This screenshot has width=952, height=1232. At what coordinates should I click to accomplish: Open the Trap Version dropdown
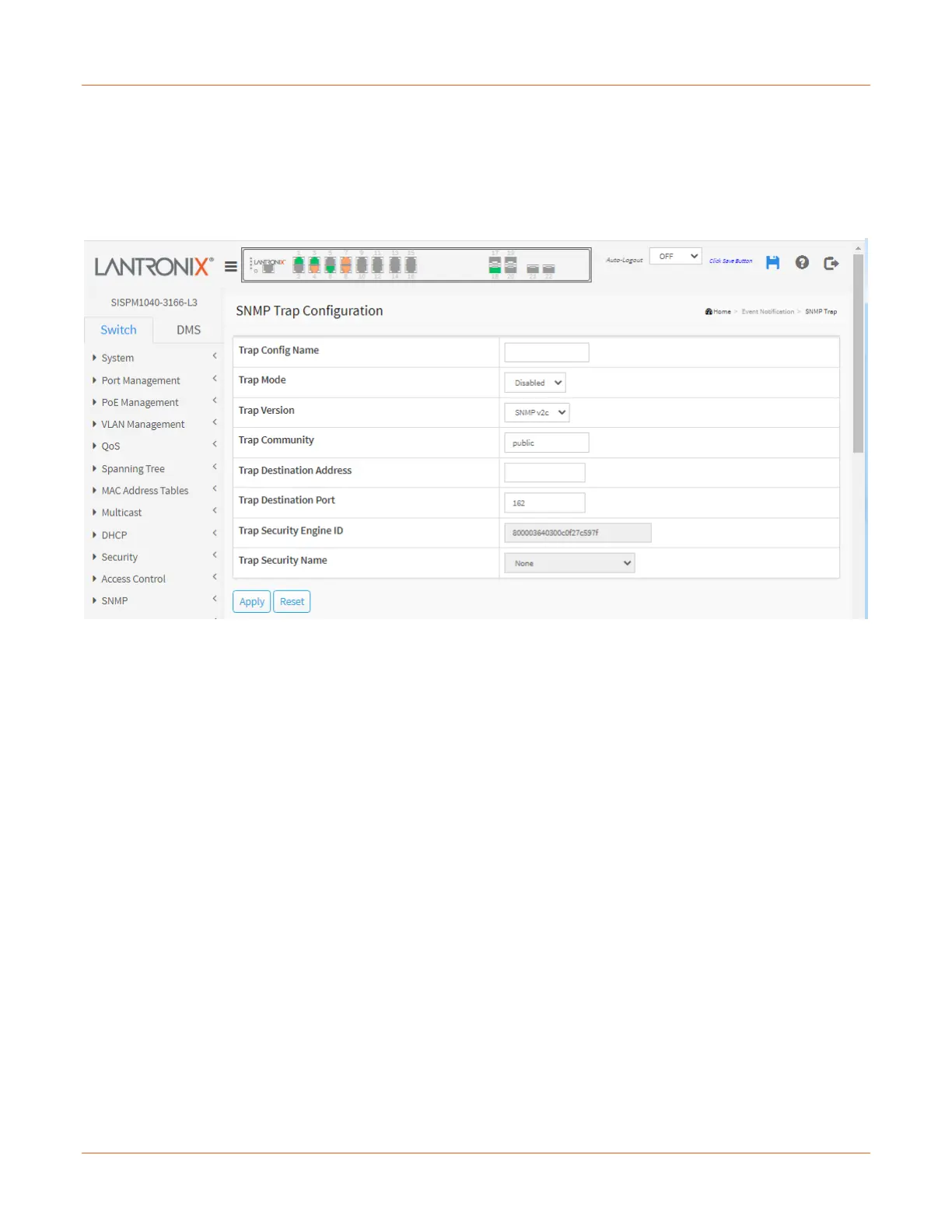click(x=537, y=413)
